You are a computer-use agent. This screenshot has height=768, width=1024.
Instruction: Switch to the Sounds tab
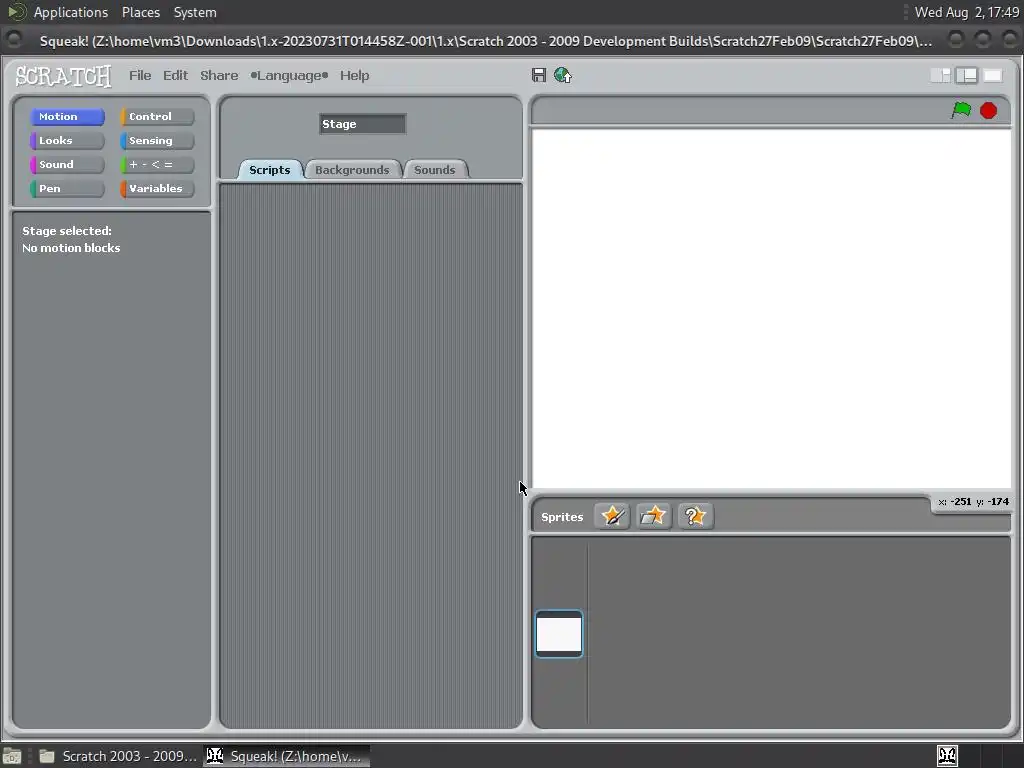coord(434,170)
